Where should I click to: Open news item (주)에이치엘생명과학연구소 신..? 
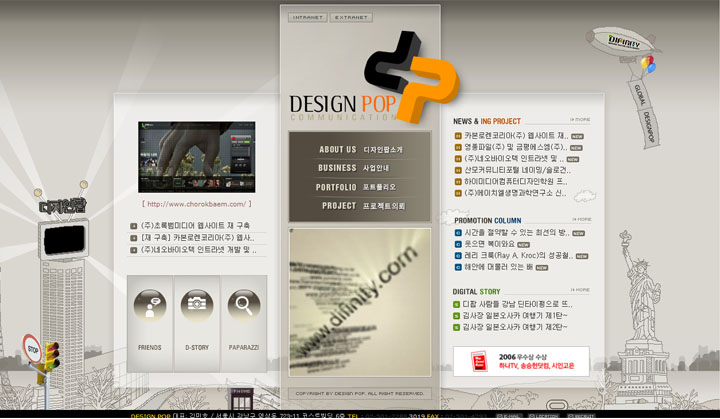pyautogui.click(x=515, y=193)
